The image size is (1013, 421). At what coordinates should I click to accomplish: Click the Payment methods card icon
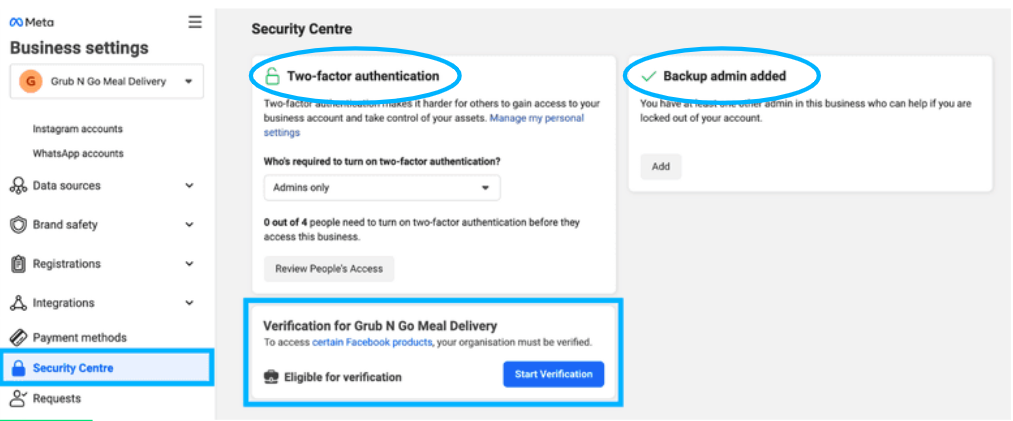(x=18, y=338)
